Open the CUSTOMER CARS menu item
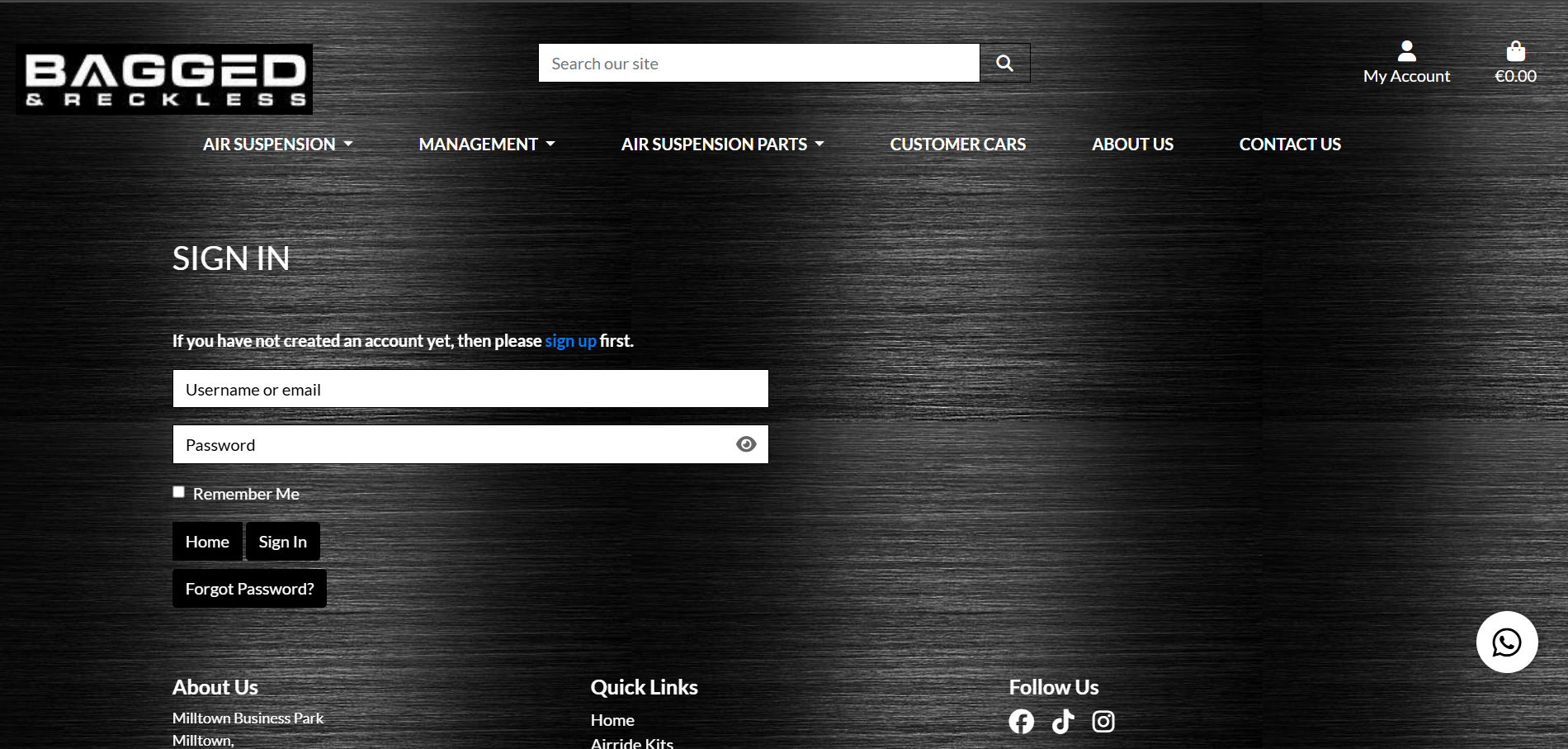The width and height of the screenshot is (1568, 749). 957,144
